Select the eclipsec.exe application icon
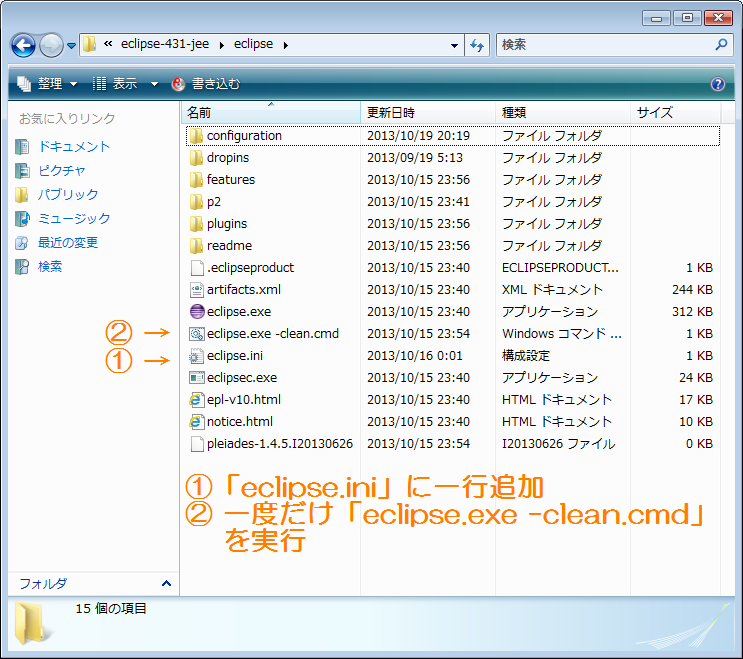Image resolution: width=743 pixels, height=659 pixels. pyautogui.click(x=197, y=378)
